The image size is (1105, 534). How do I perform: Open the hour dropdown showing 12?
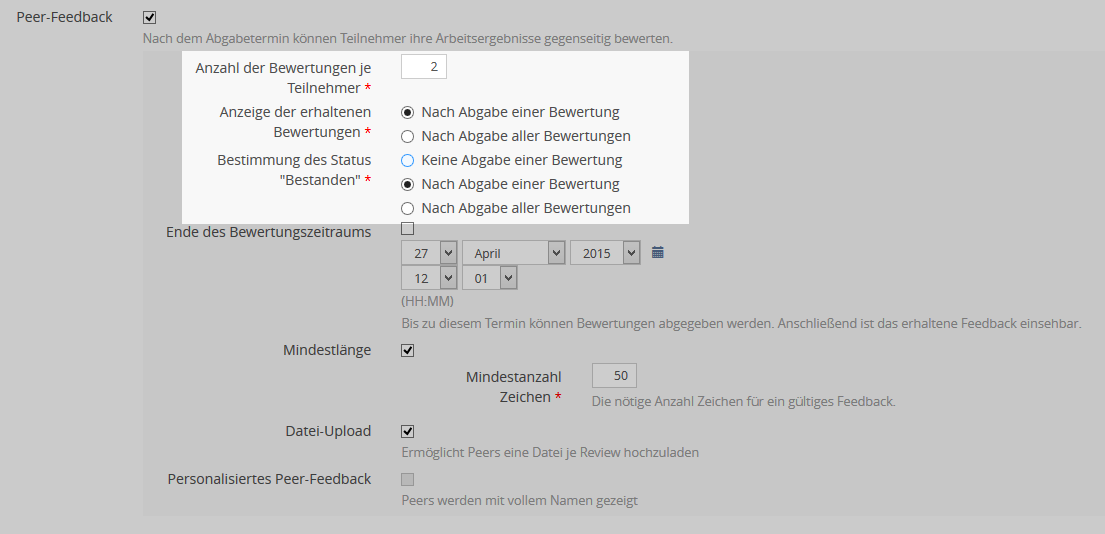pyautogui.click(x=429, y=278)
